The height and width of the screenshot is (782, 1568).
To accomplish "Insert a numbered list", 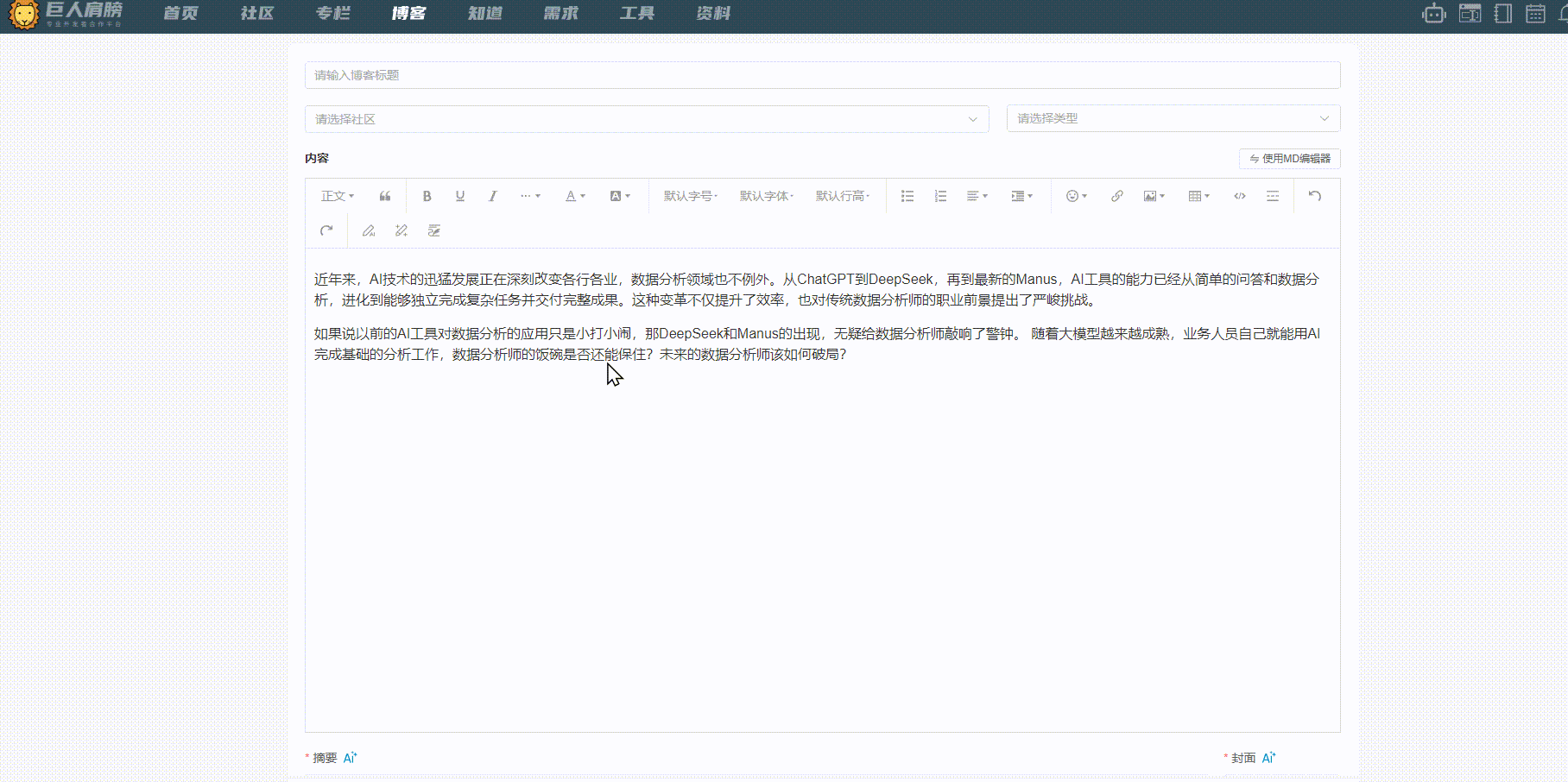I will click(940, 196).
